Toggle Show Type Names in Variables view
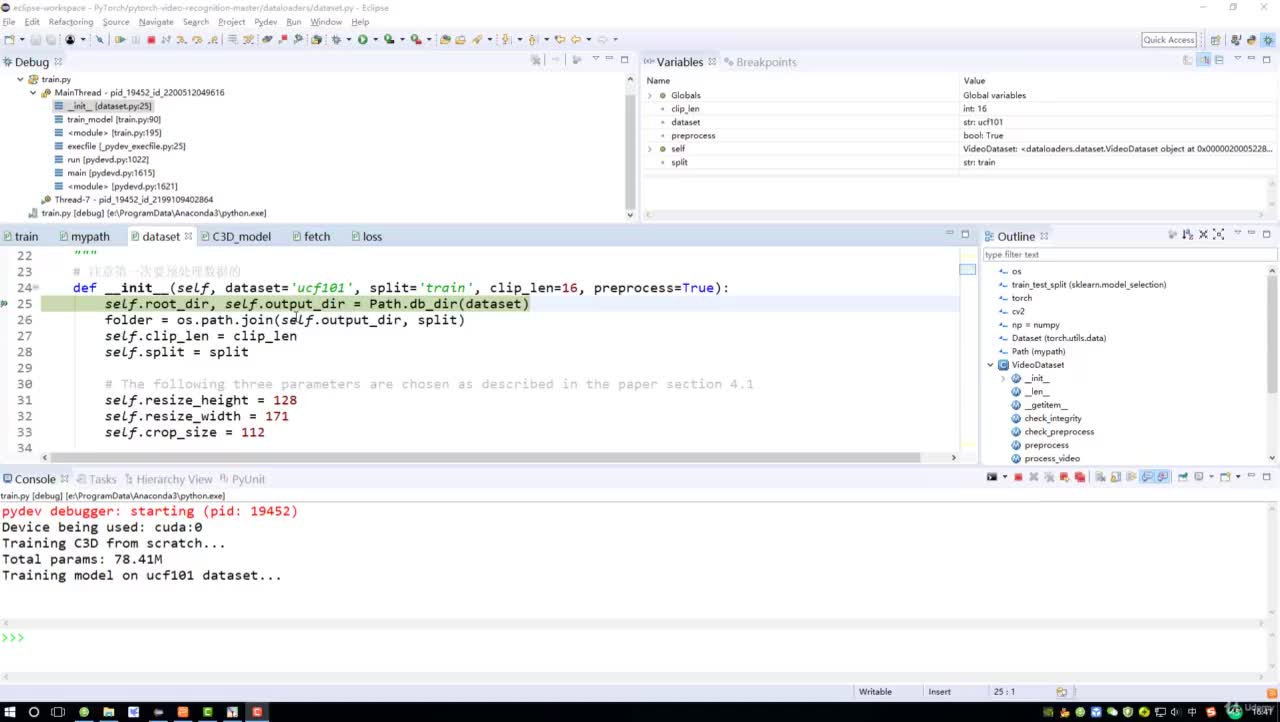 point(1187,60)
